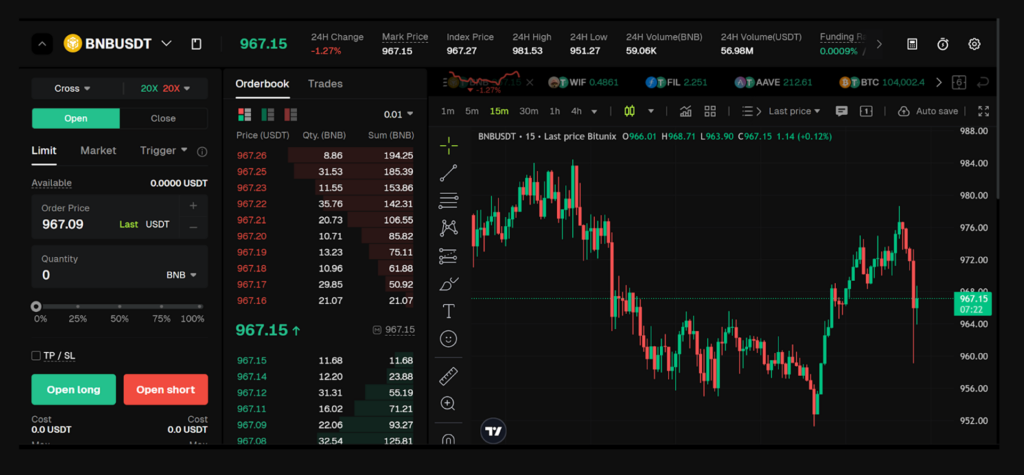1024x475 pixels.
Task: Select the brush drawing tool
Action: click(449, 284)
